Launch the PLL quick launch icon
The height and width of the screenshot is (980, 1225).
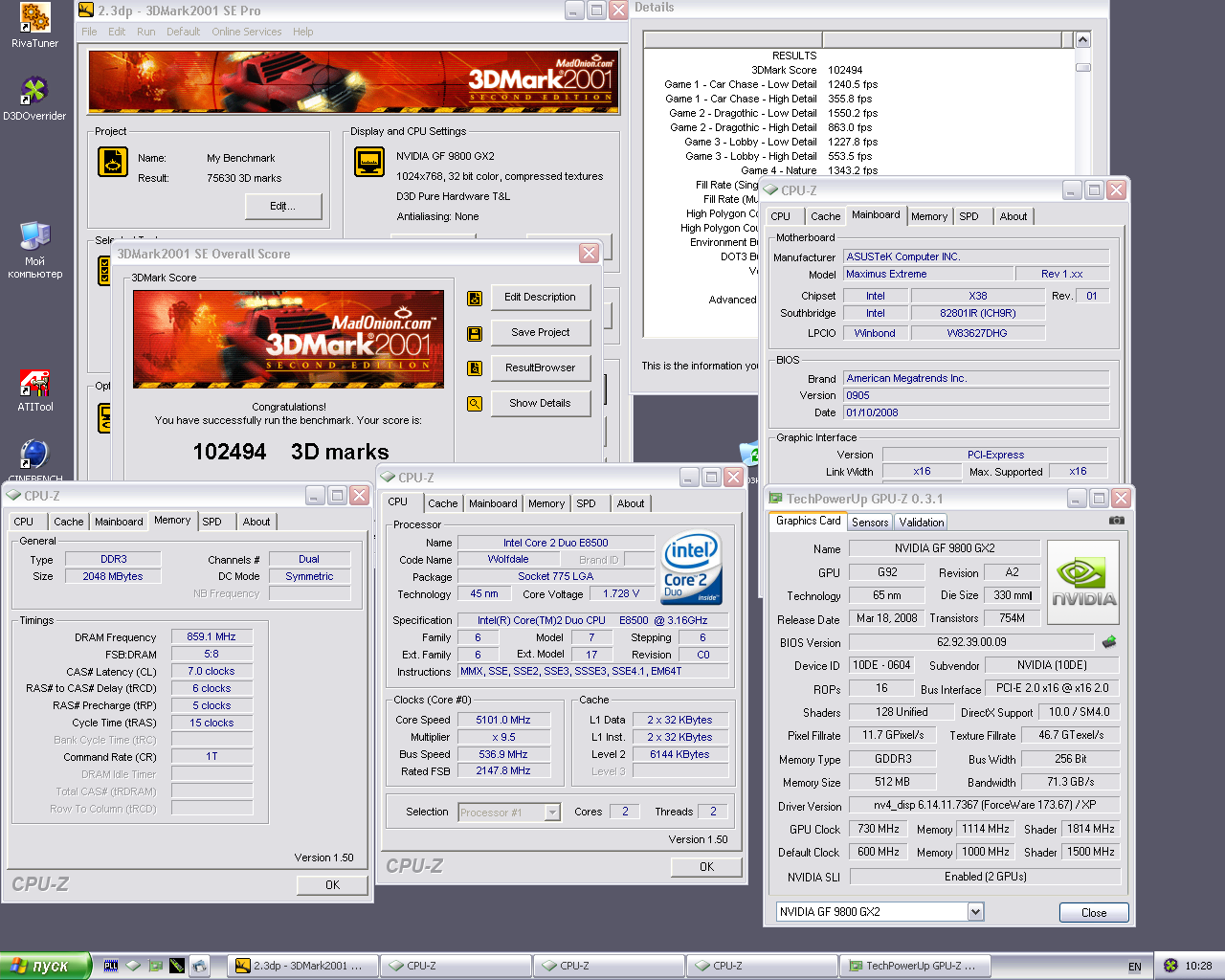[111, 966]
